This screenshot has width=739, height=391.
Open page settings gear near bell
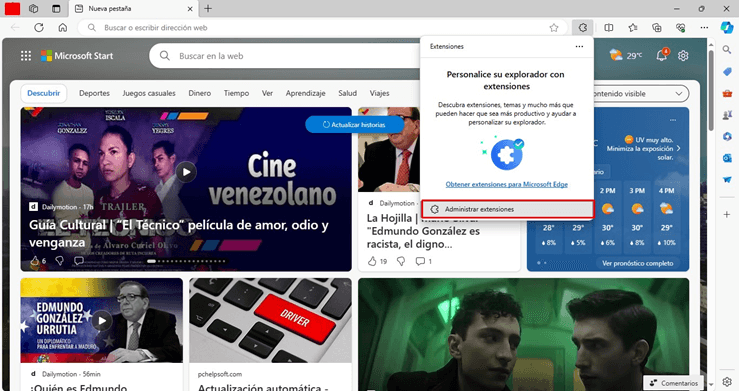(x=683, y=56)
